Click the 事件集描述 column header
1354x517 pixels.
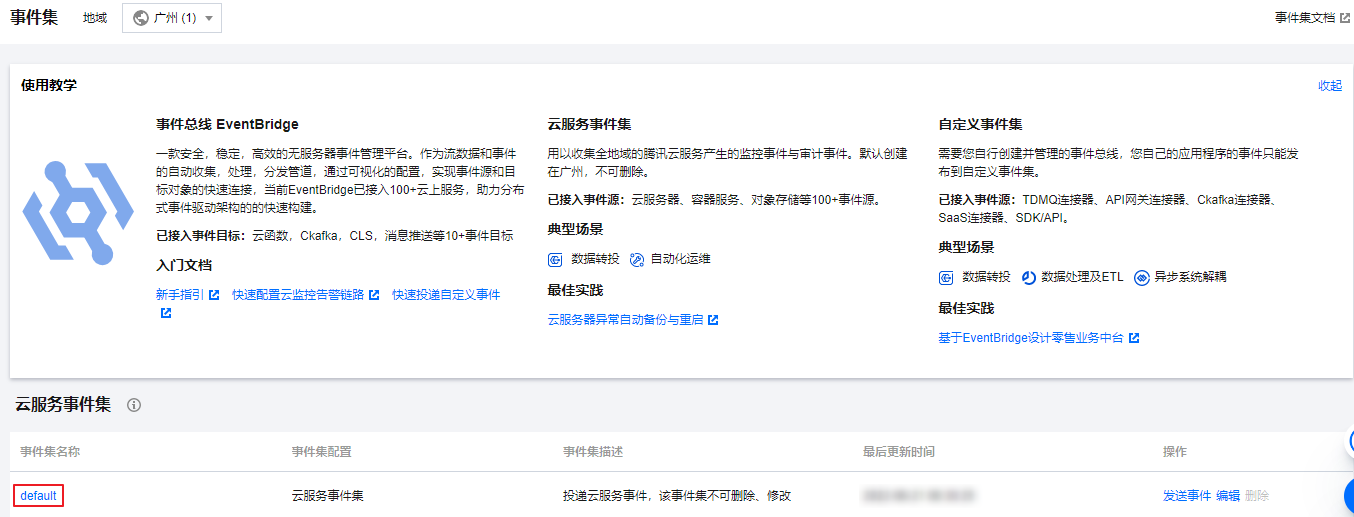[x=593, y=452]
